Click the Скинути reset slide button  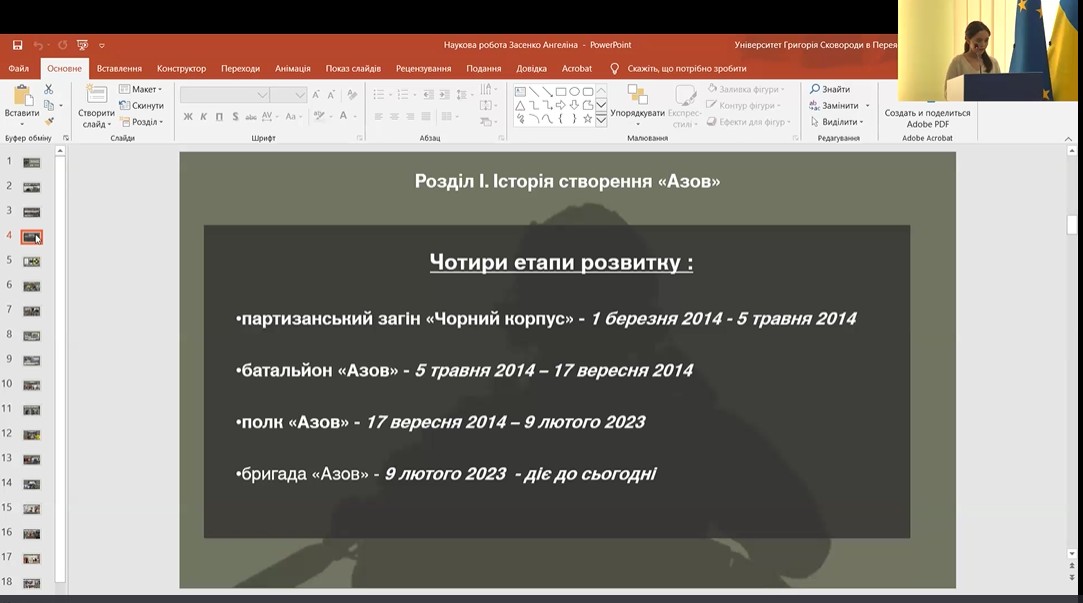[142, 106]
